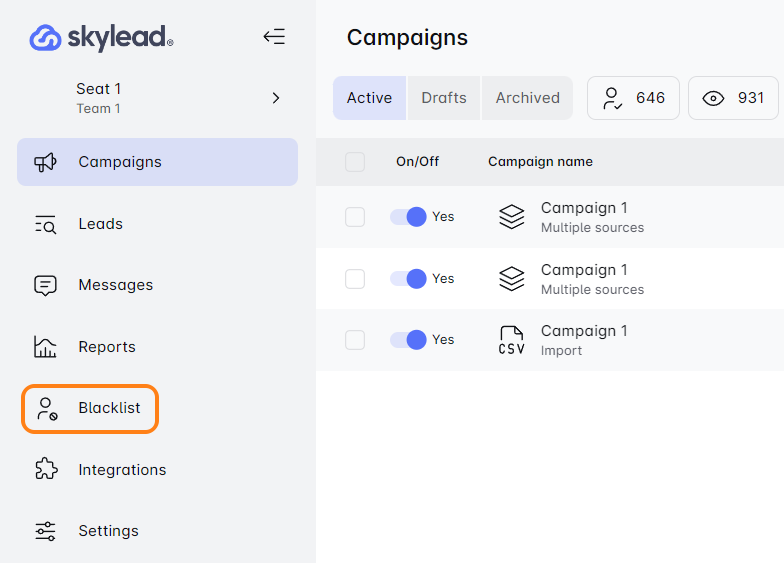The width and height of the screenshot is (784, 563).
Task: Click the 931 views counter button
Action: pyautogui.click(x=733, y=98)
